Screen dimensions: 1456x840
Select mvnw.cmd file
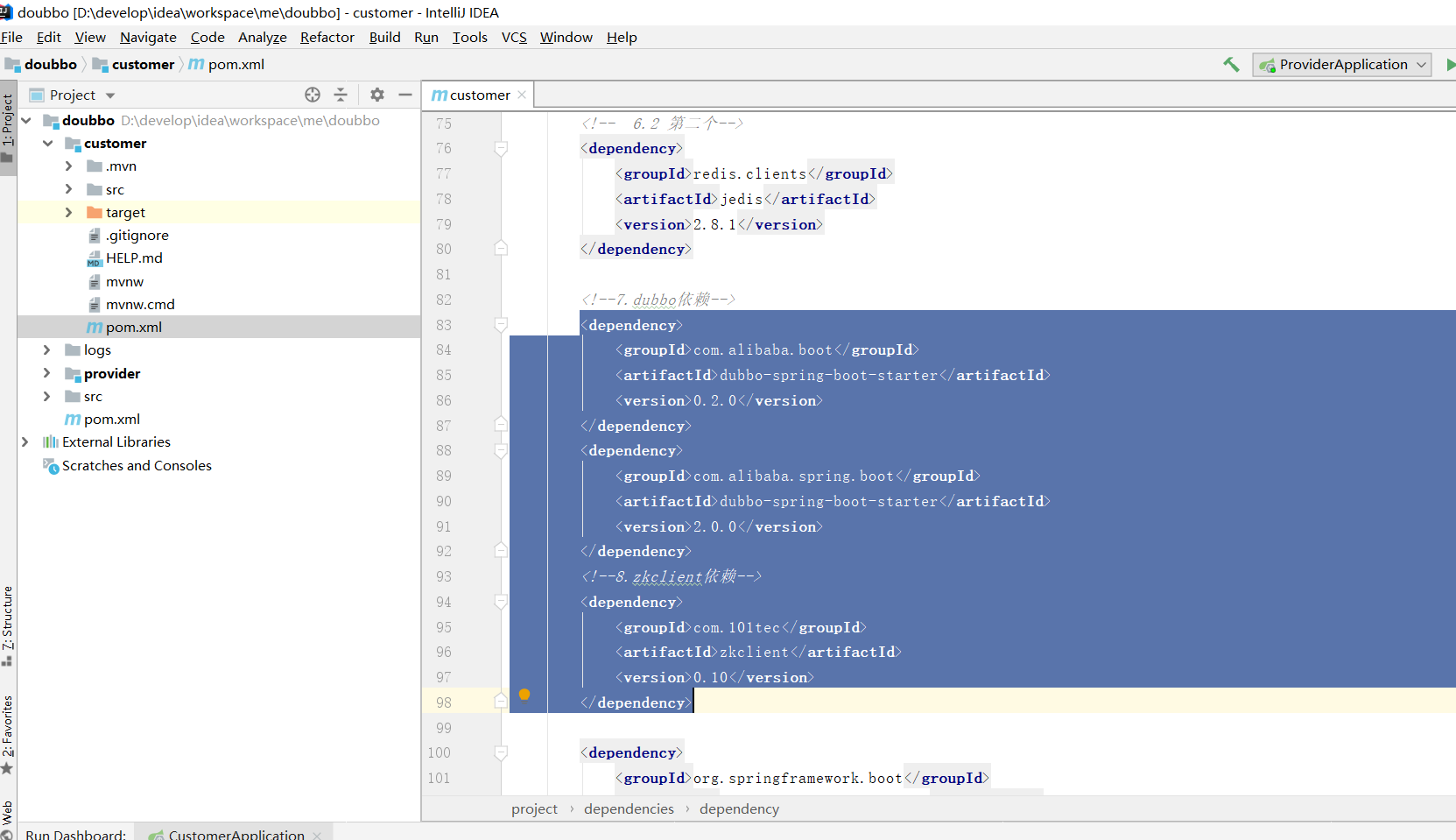pos(140,305)
